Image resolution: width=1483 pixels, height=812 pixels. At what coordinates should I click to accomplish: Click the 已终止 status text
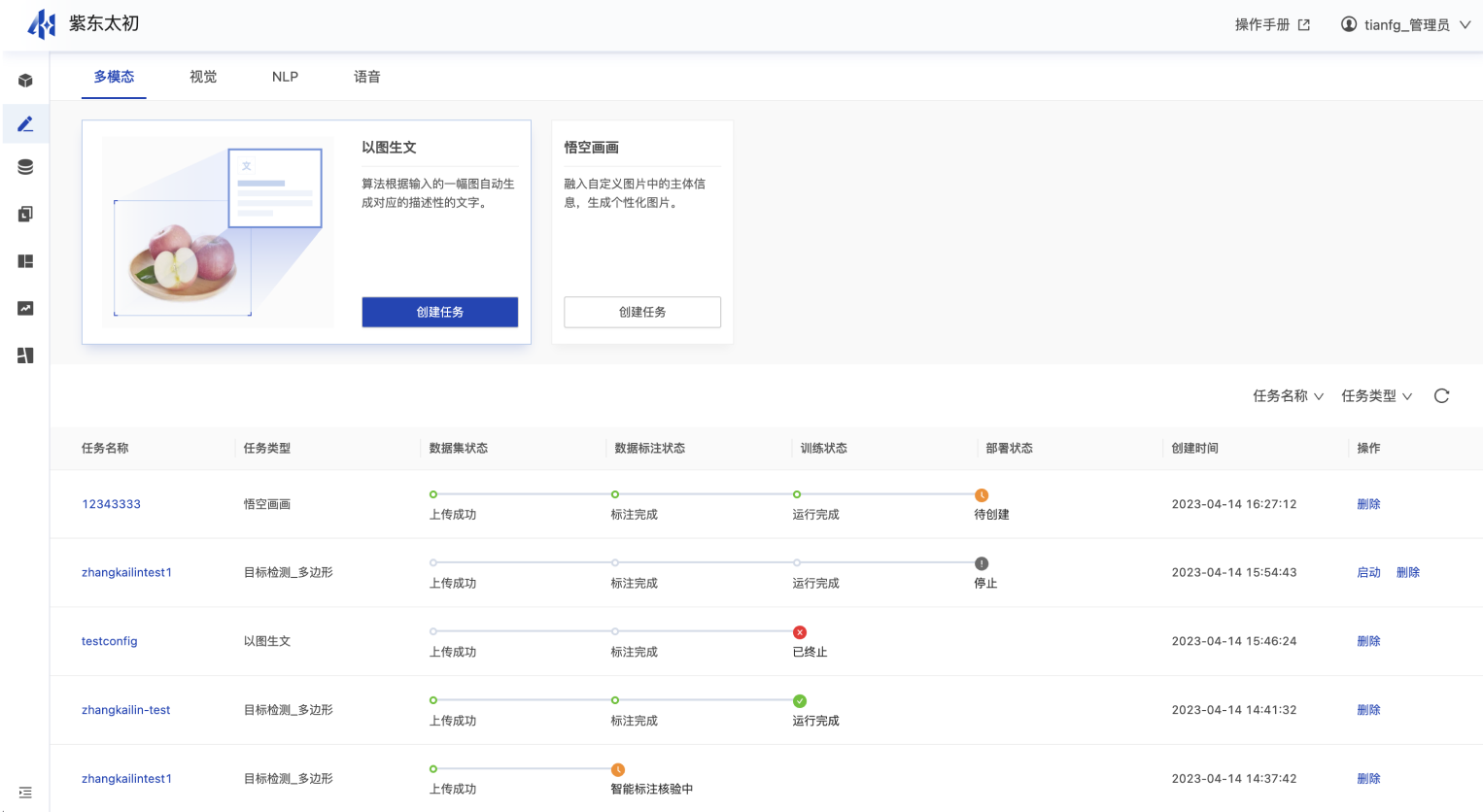pos(810,652)
